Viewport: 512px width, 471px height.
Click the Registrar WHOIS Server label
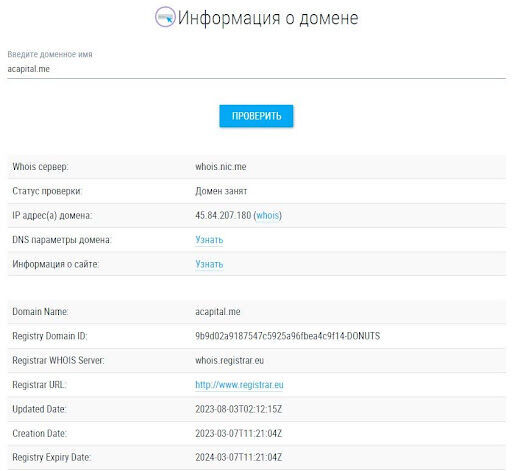[x=58, y=360]
